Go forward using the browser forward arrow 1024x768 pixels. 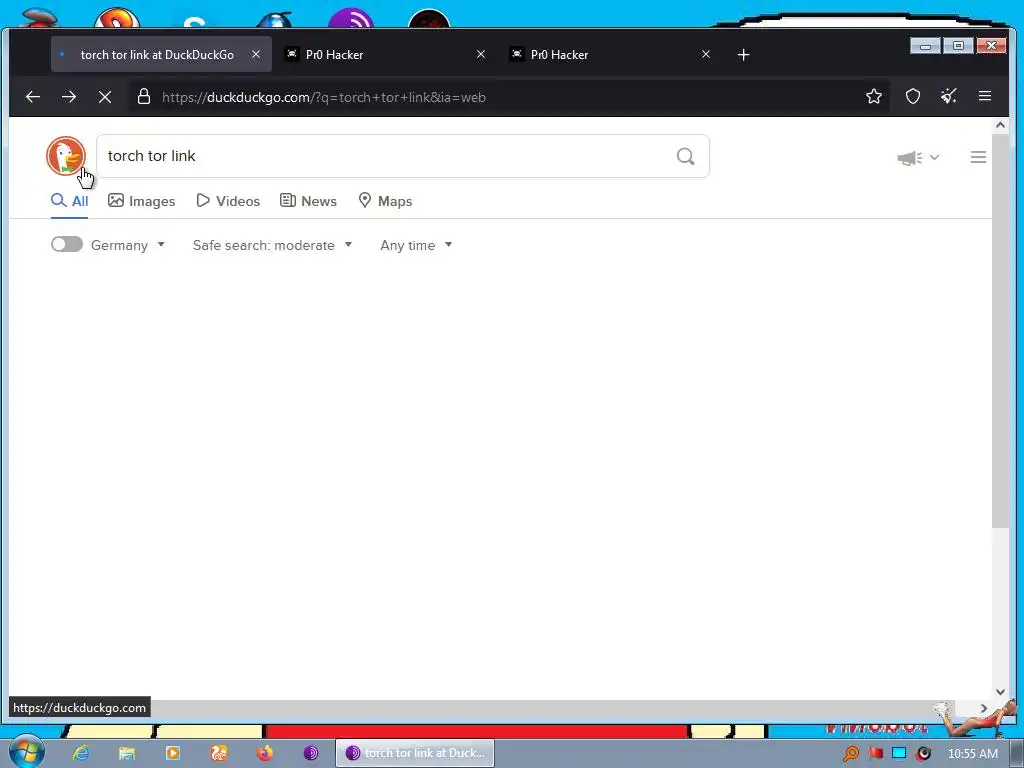coord(69,97)
